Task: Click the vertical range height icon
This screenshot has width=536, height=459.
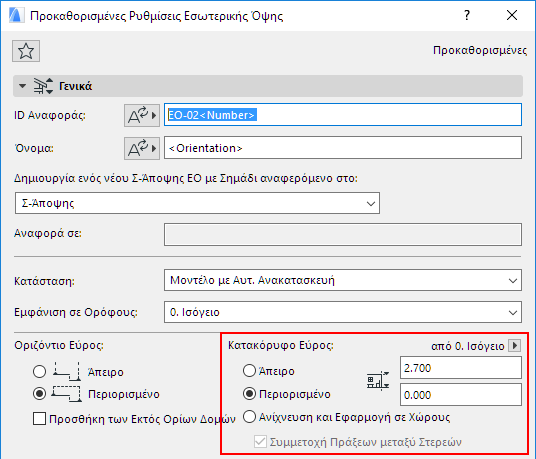Action: pos(378,381)
